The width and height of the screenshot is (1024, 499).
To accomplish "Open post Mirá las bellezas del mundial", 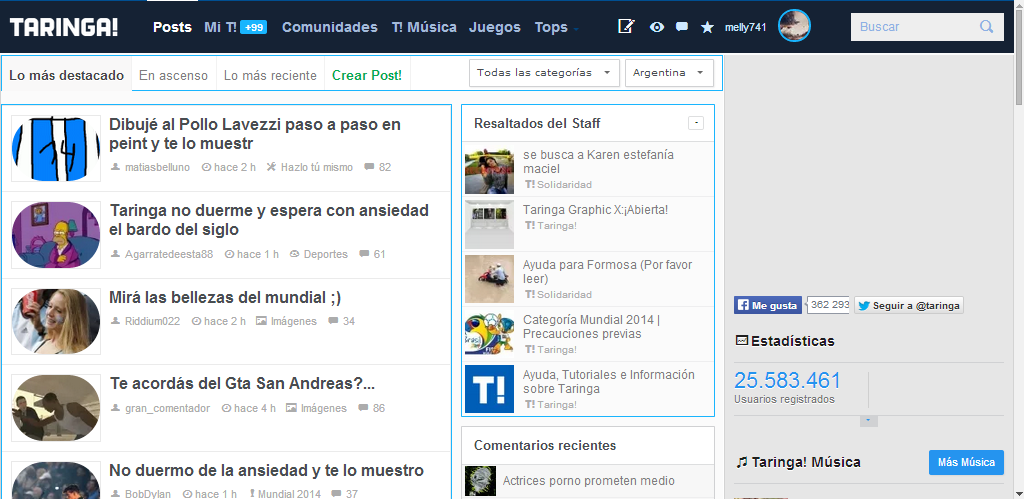I will [x=225, y=297].
